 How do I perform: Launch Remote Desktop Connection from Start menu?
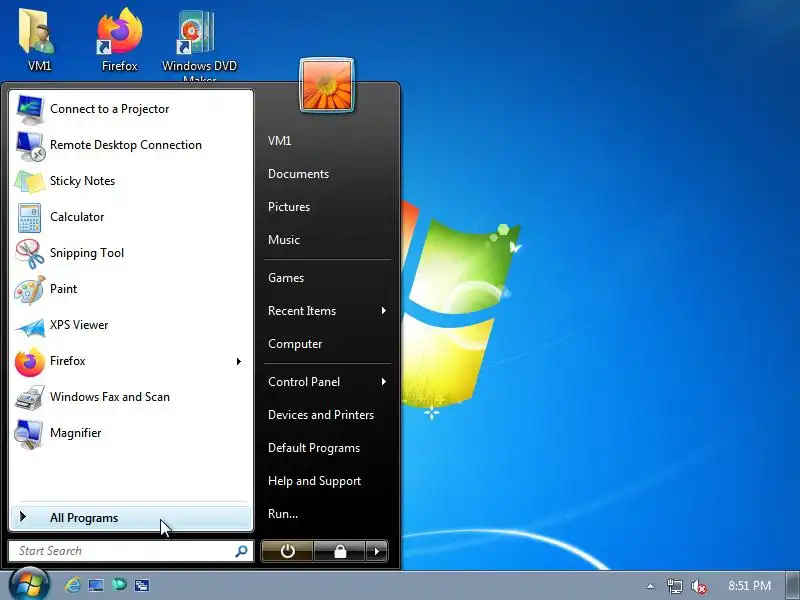click(131, 145)
